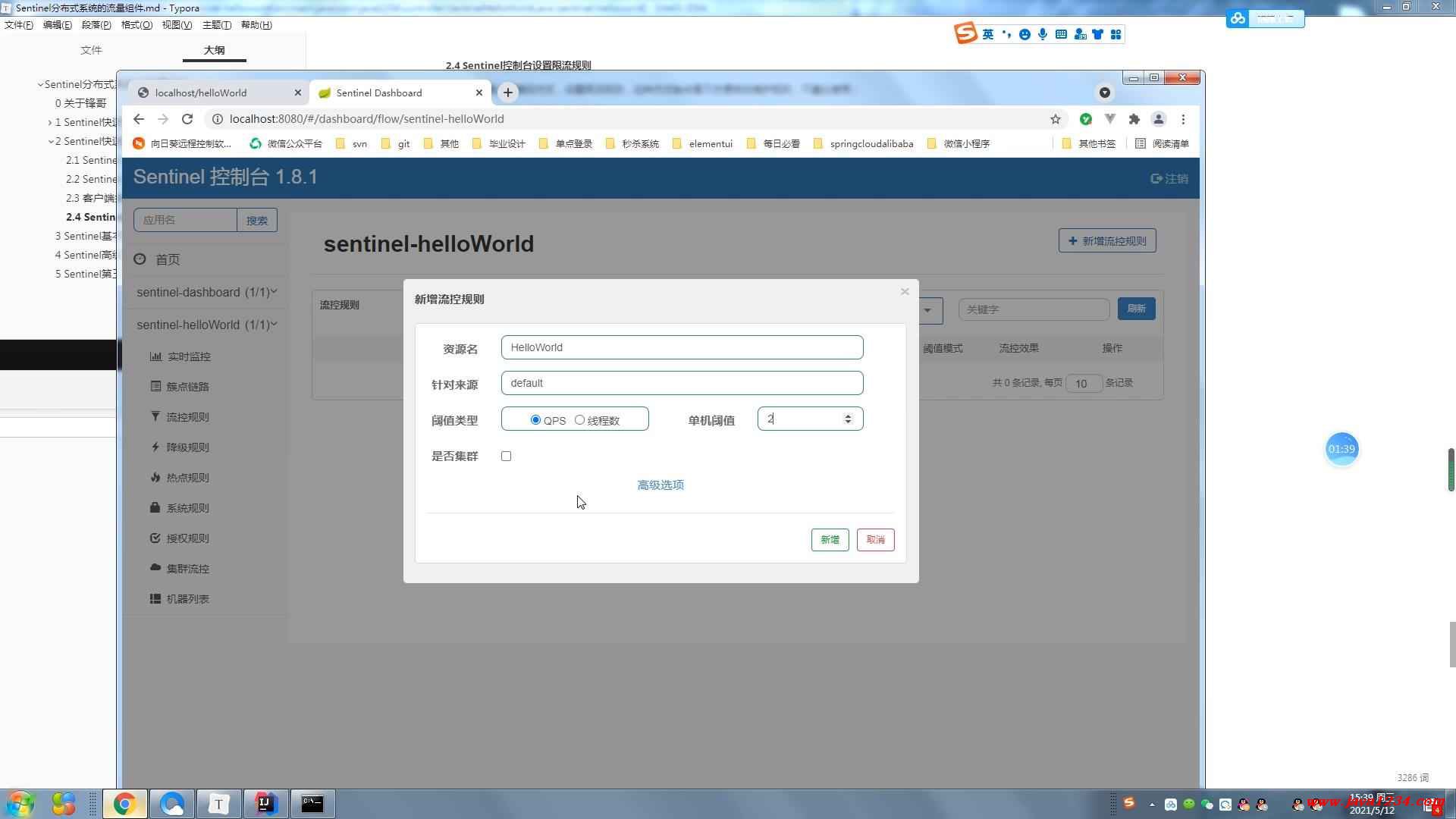Image resolution: width=1456 pixels, height=819 pixels.
Task: Click the app name search field
Action: 185,220
